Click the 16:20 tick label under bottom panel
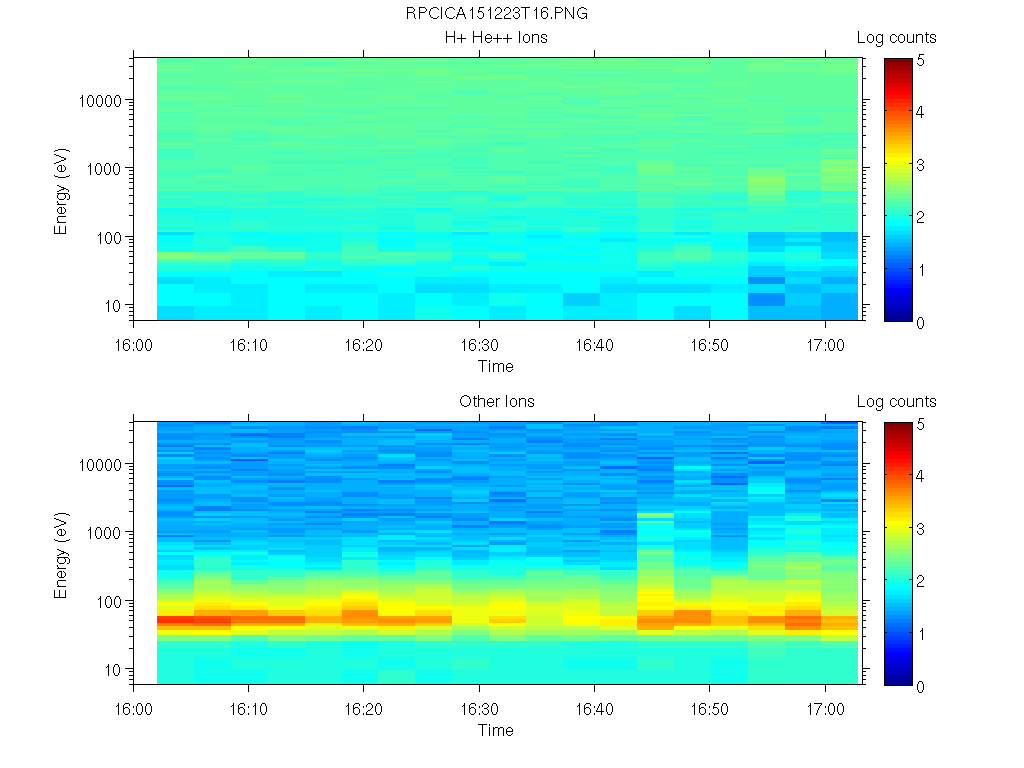The image size is (1024, 768). (364, 709)
